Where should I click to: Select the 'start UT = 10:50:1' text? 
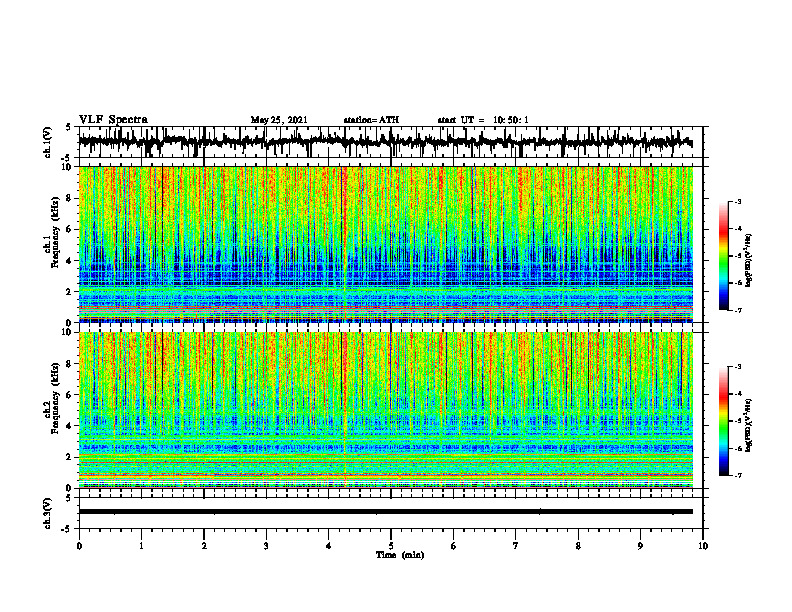[x=483, y=120]
